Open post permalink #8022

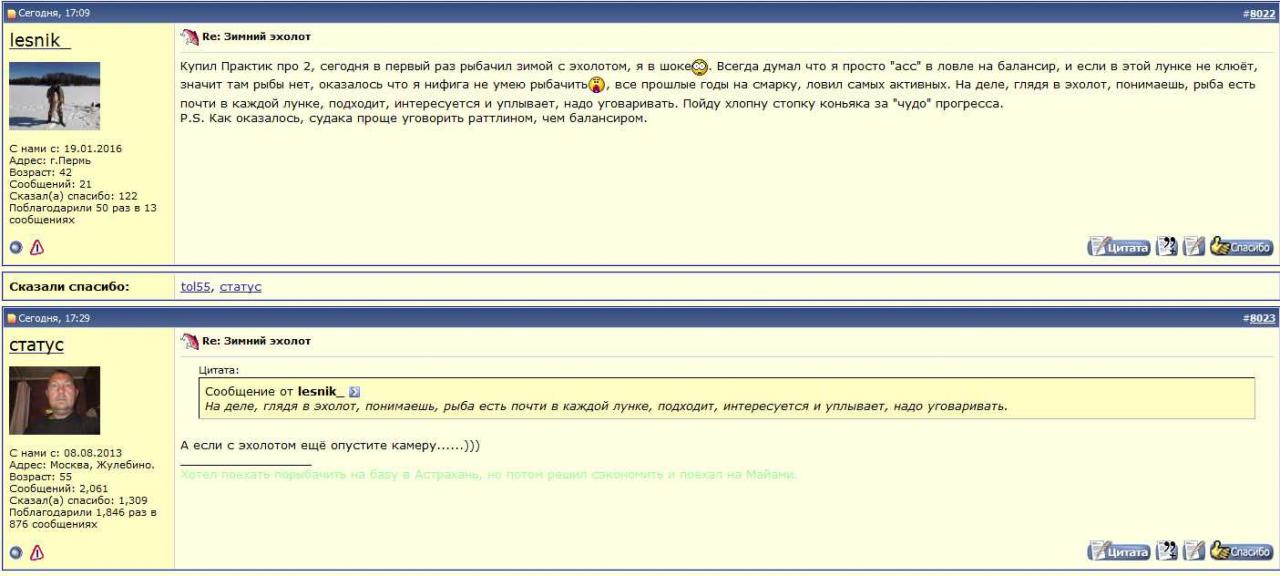pos(1261,12)
